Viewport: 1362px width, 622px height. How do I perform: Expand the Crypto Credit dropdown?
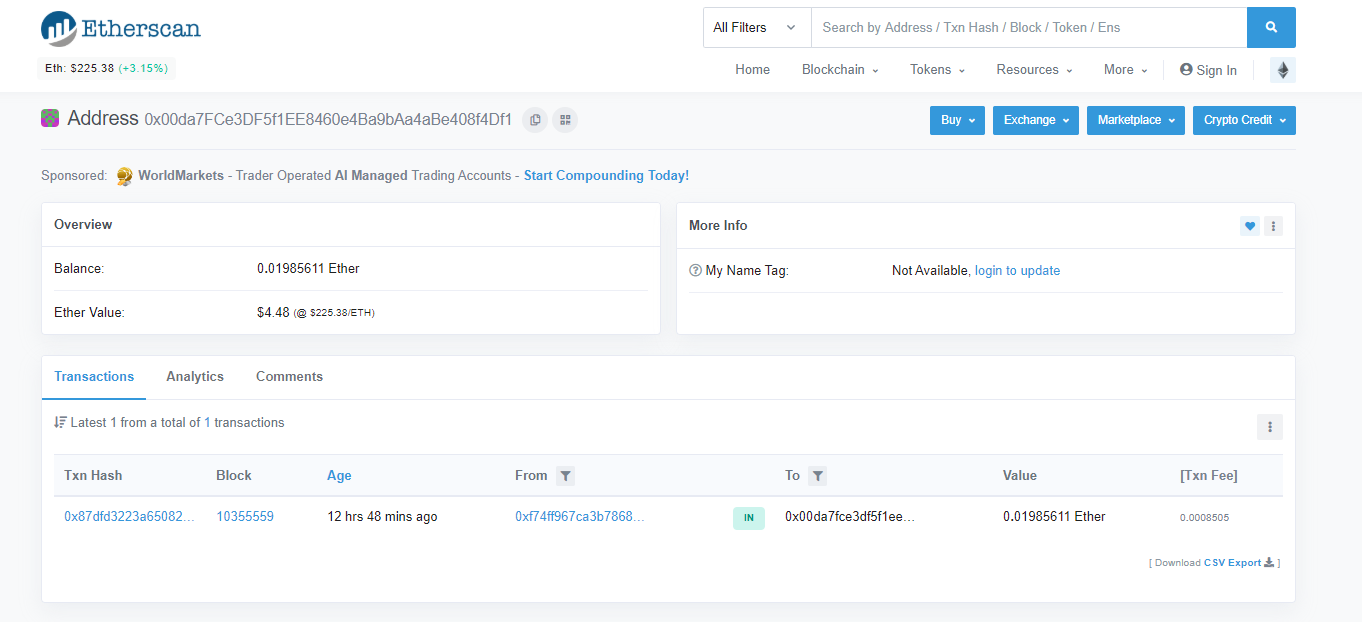1243,120
